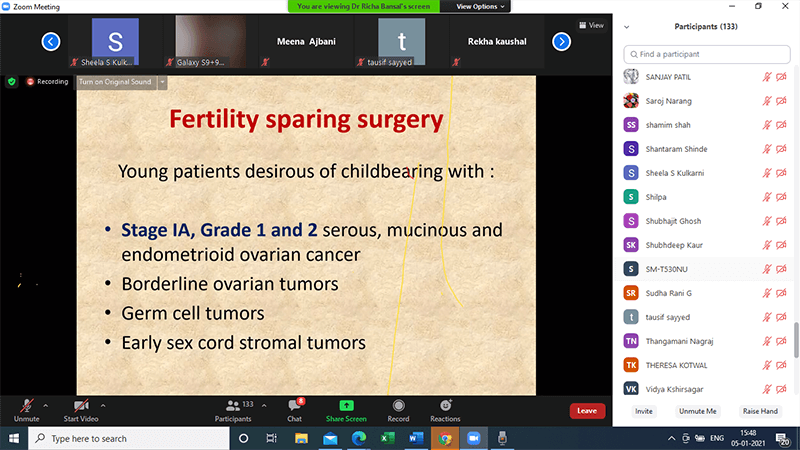This screenshot has width=800, height=450.
Task: Click the Start Video camera icon
Action: pyautogui.click(x=81, y=405)
